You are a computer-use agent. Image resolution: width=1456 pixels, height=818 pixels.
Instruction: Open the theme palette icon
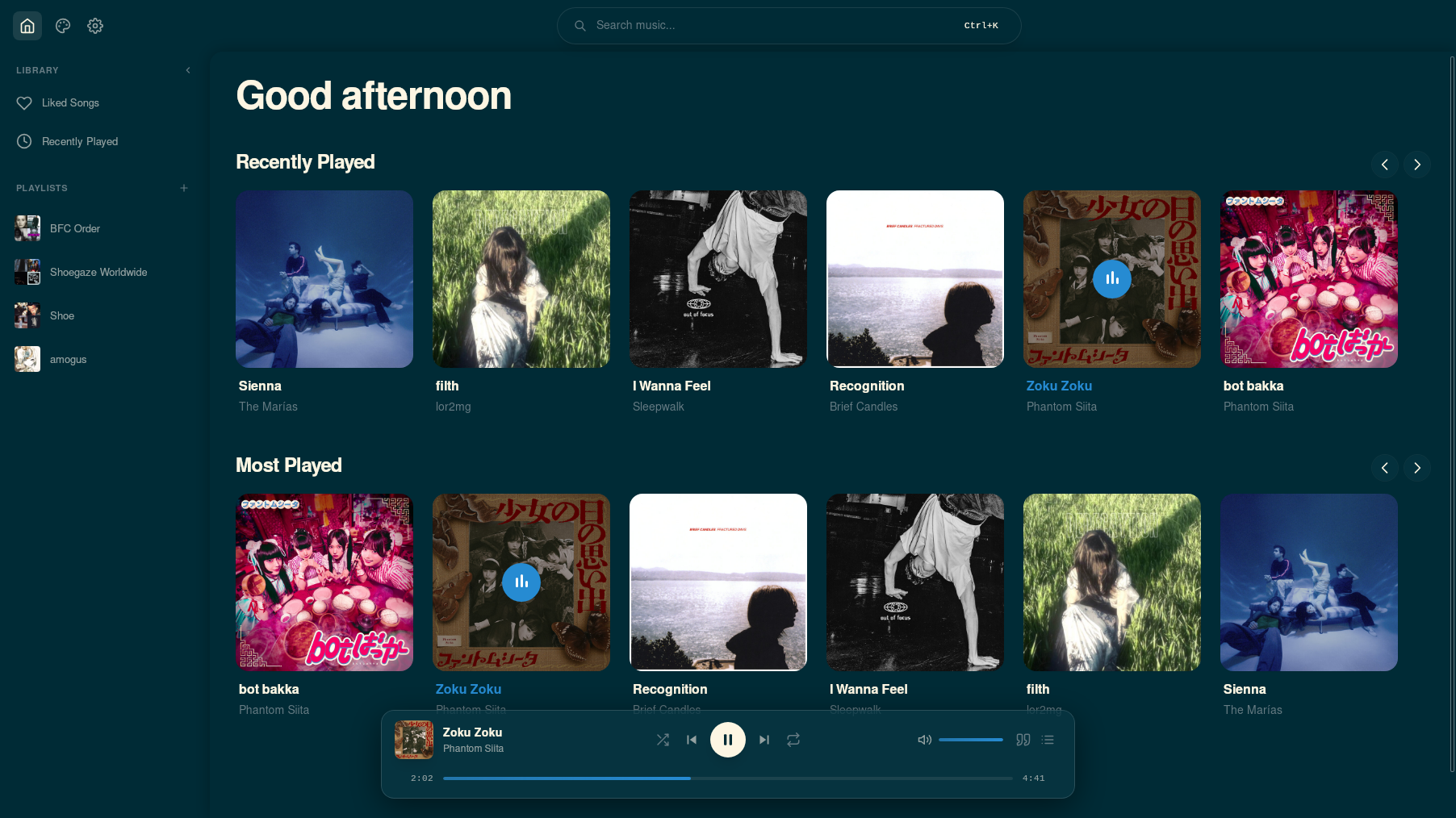63,26
